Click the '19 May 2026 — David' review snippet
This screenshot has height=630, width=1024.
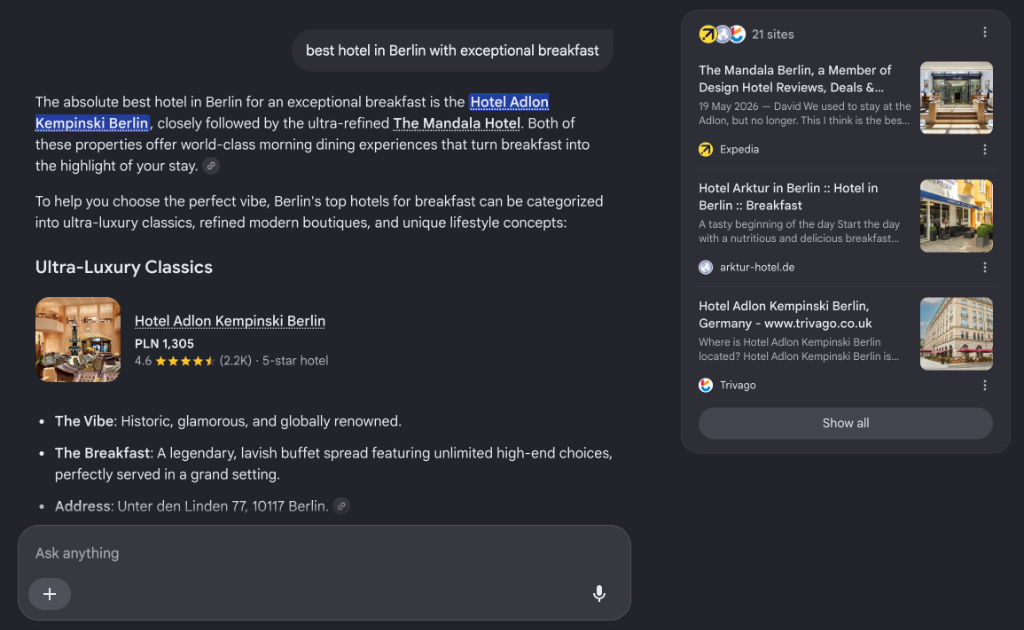coord(805,114)
